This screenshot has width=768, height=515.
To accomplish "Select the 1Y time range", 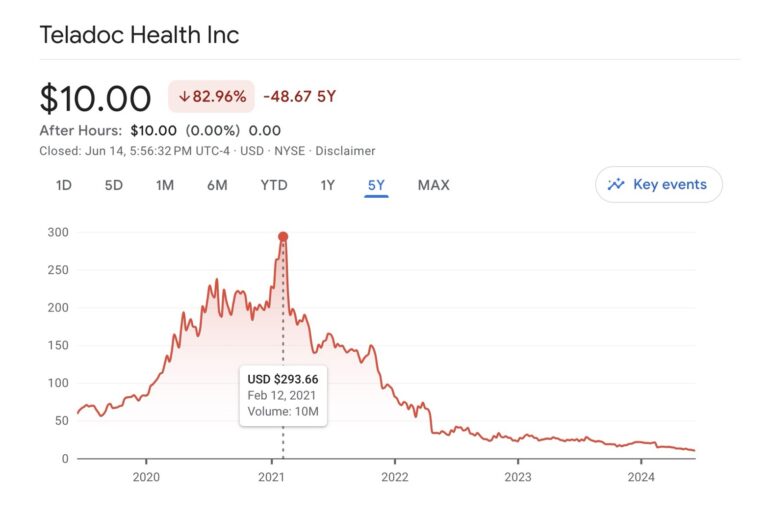I will click(x=327, y=185).
